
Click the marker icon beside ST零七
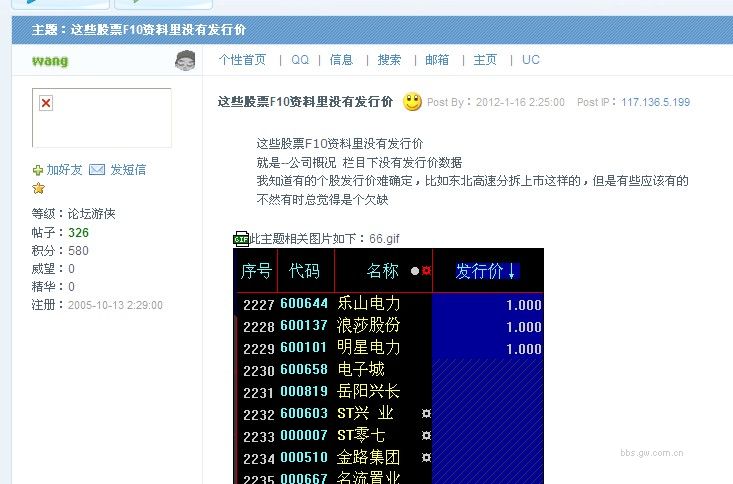(426, 435)
